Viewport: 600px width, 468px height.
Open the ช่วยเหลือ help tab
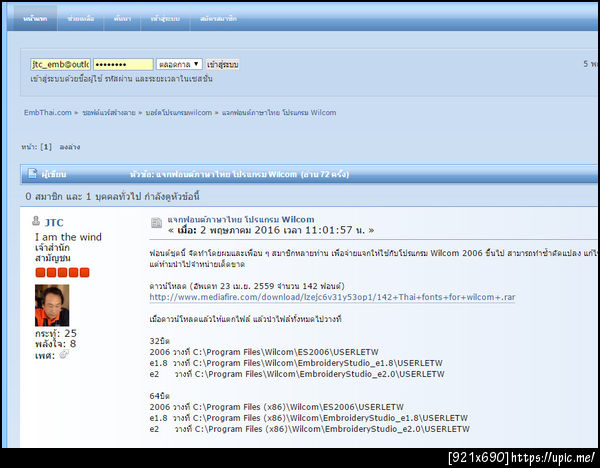point(81,19)
